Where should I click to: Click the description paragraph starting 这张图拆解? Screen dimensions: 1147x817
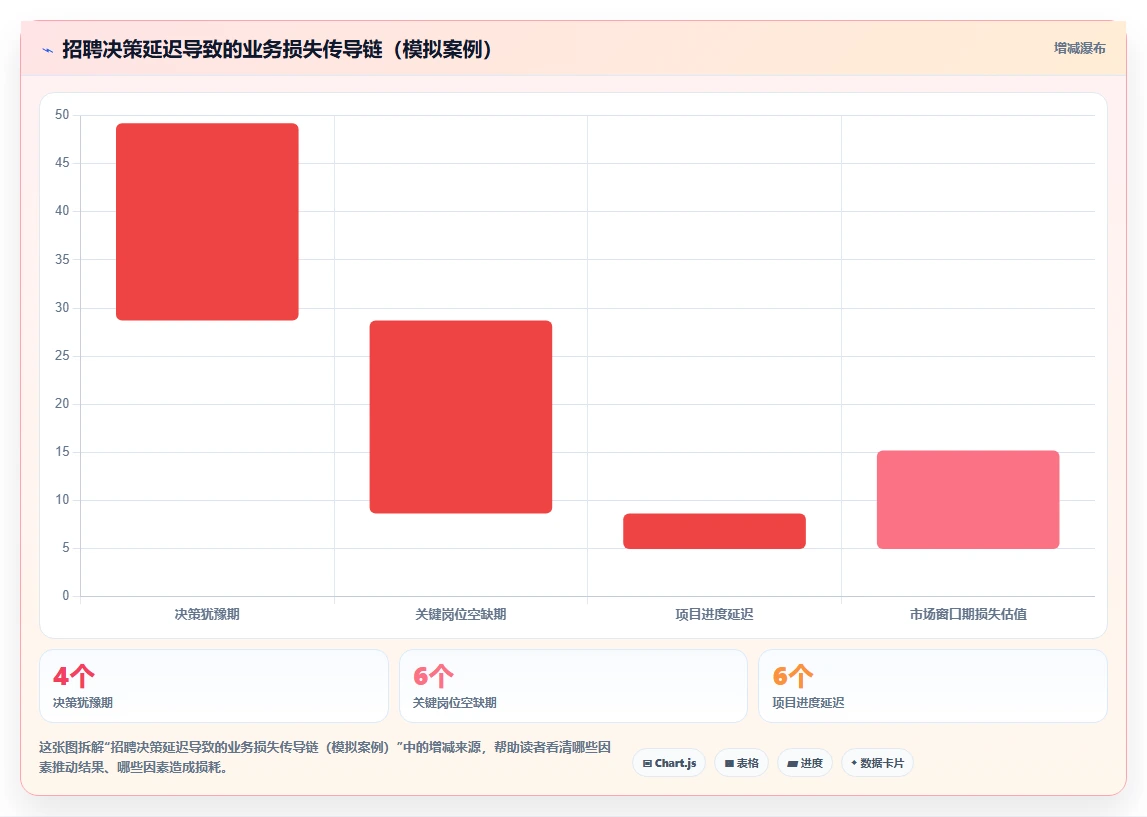(x=325, y=757)
